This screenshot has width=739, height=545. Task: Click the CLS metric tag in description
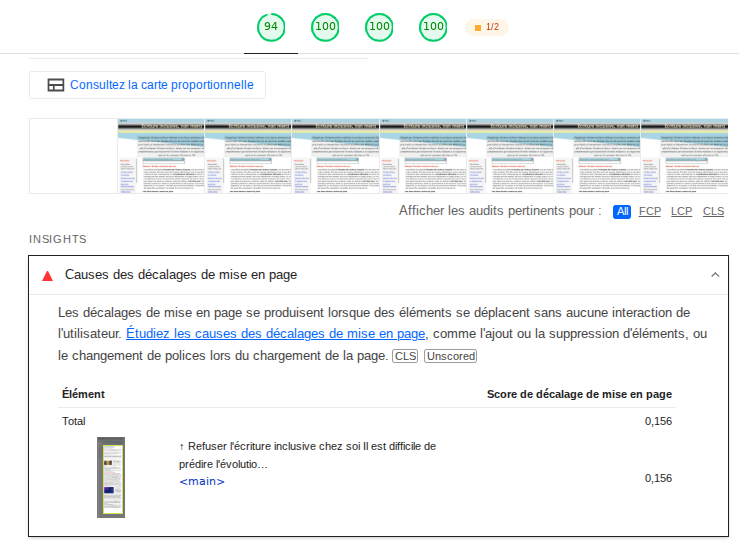coord(405,356)
